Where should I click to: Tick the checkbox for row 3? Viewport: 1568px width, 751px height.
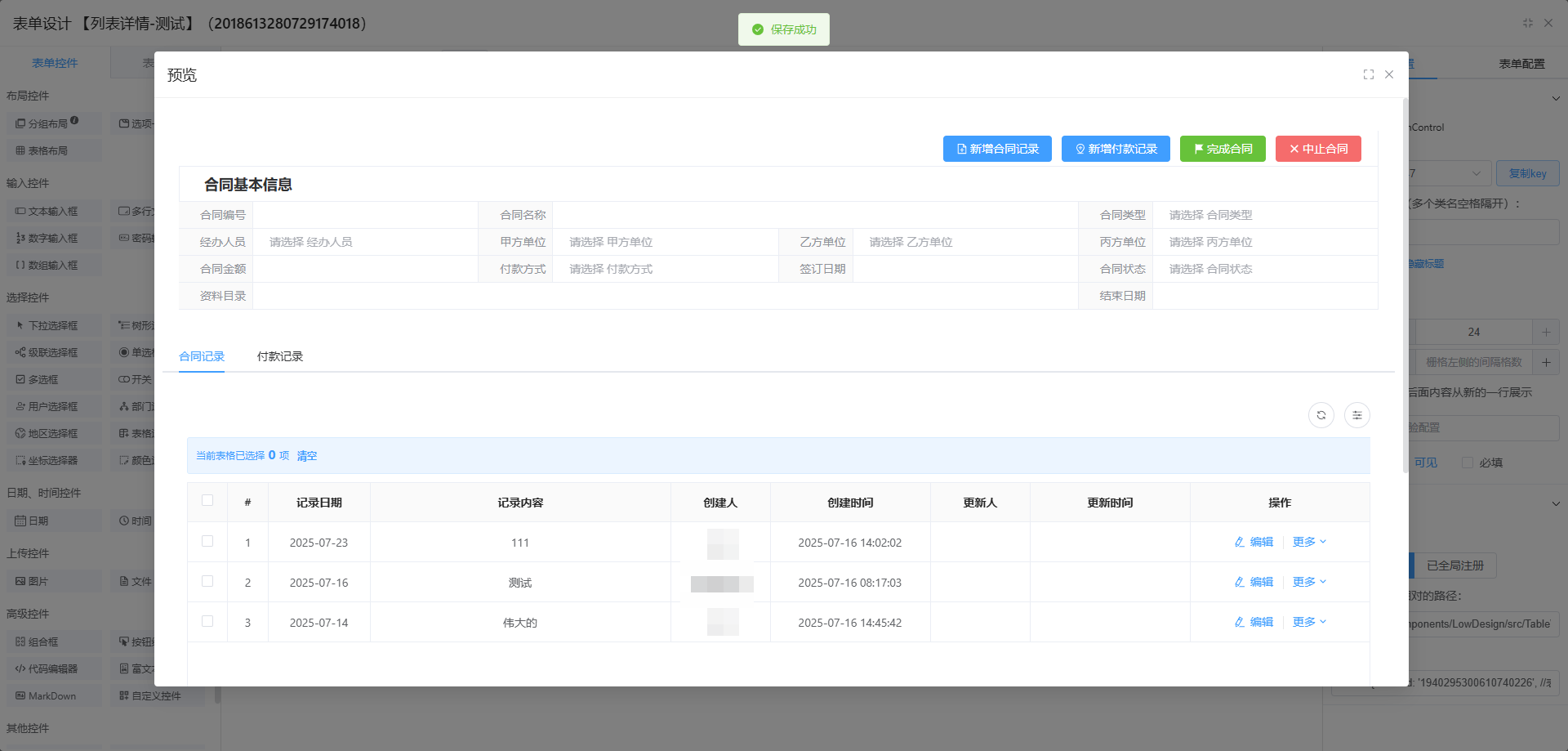click(x=207, y=621)
